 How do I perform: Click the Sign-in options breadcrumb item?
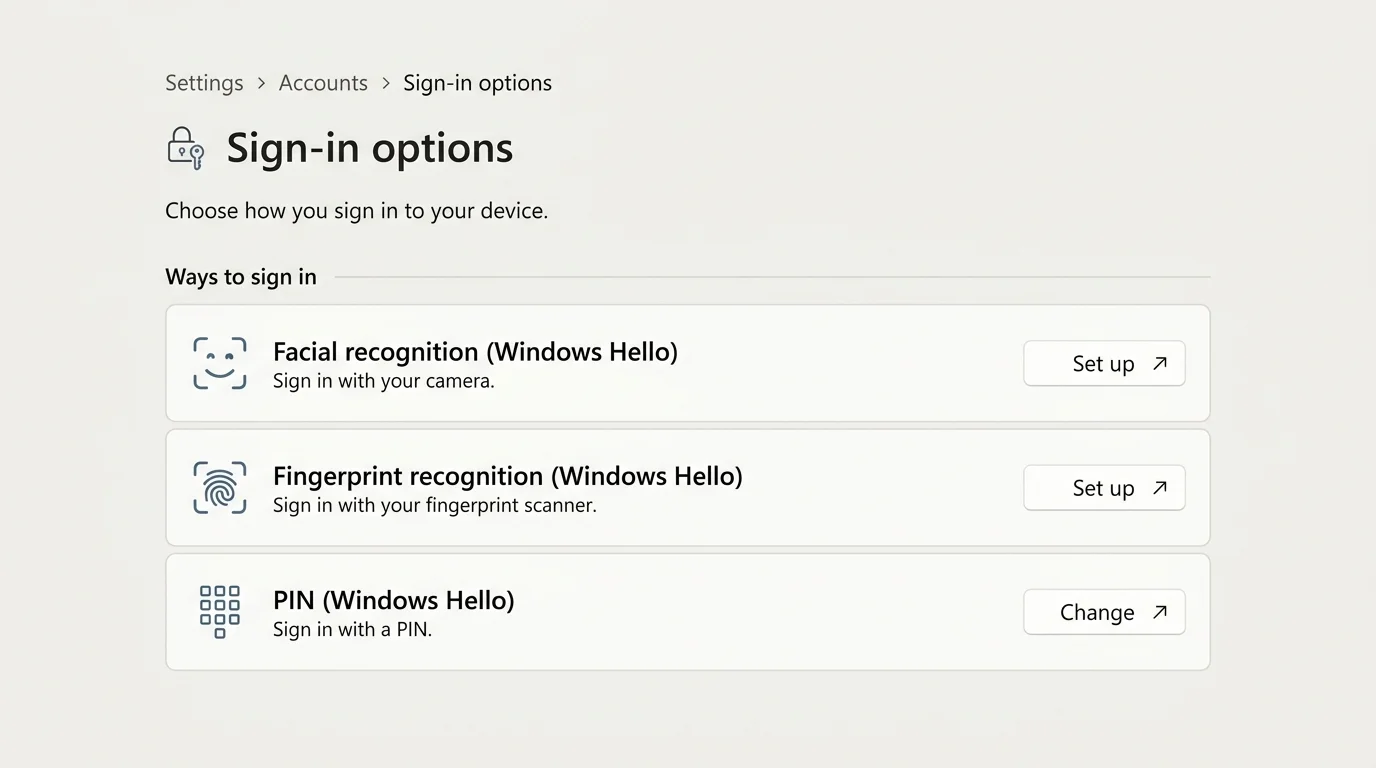pos(477,83)
